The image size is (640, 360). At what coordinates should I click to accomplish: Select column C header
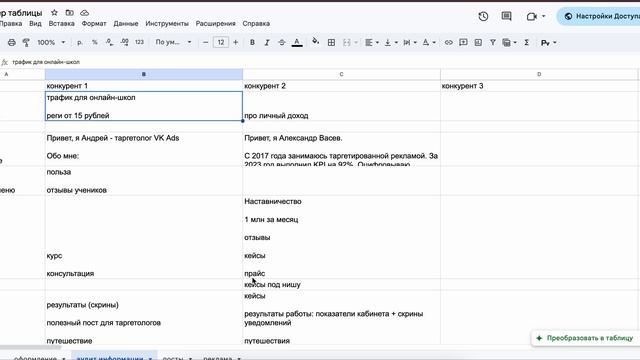(x=341, y=74)
